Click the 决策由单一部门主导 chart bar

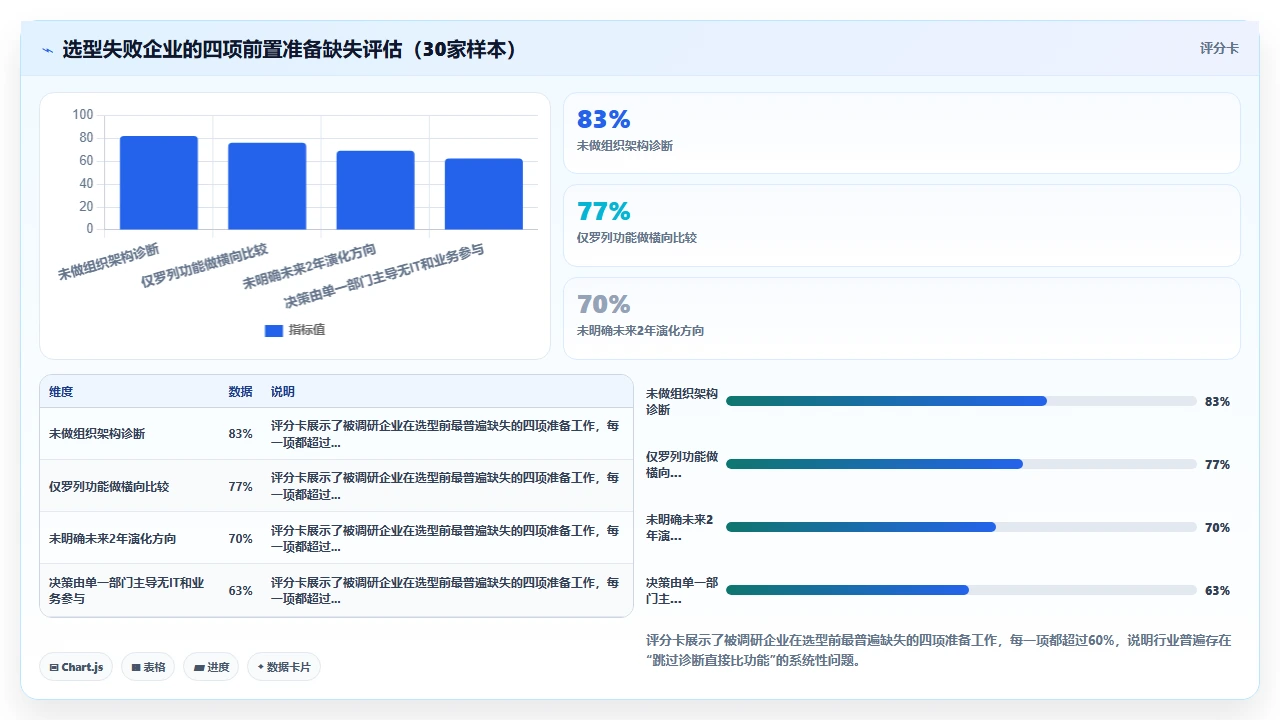point(484,194)
